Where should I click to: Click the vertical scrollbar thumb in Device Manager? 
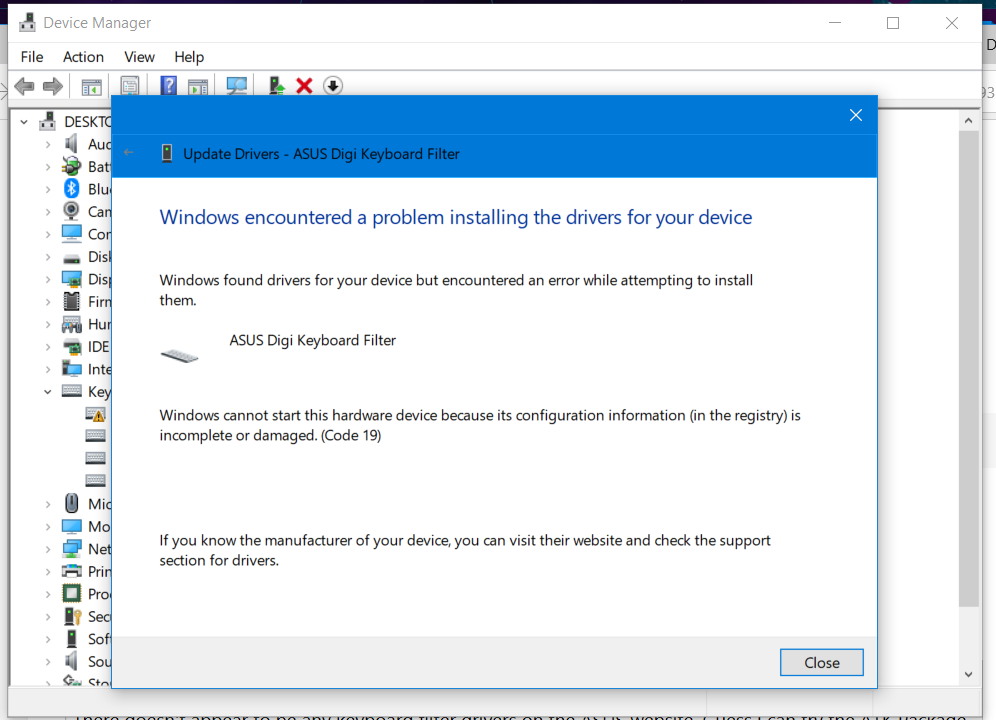[968, 369]
